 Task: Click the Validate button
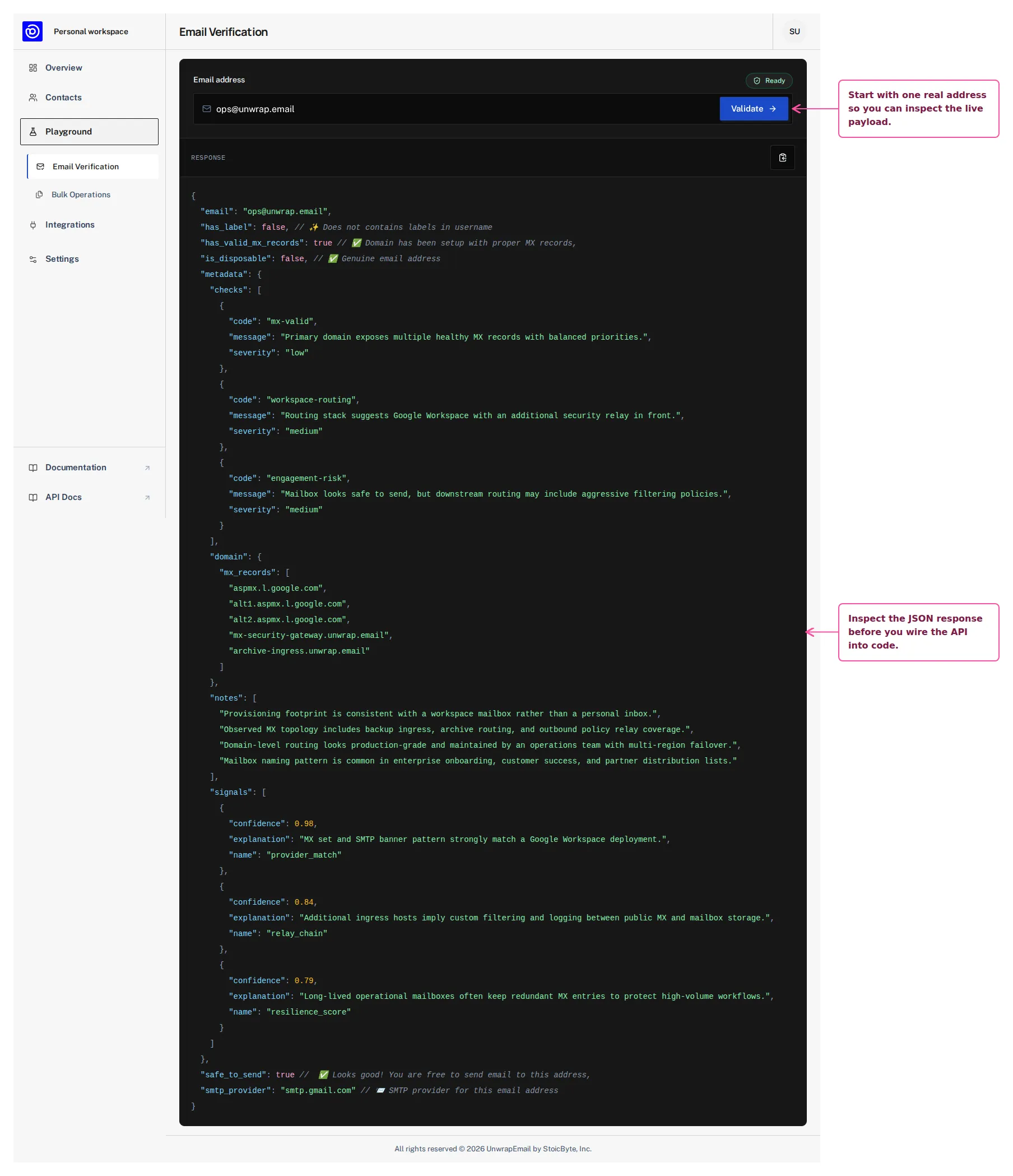tap(753, 108)
